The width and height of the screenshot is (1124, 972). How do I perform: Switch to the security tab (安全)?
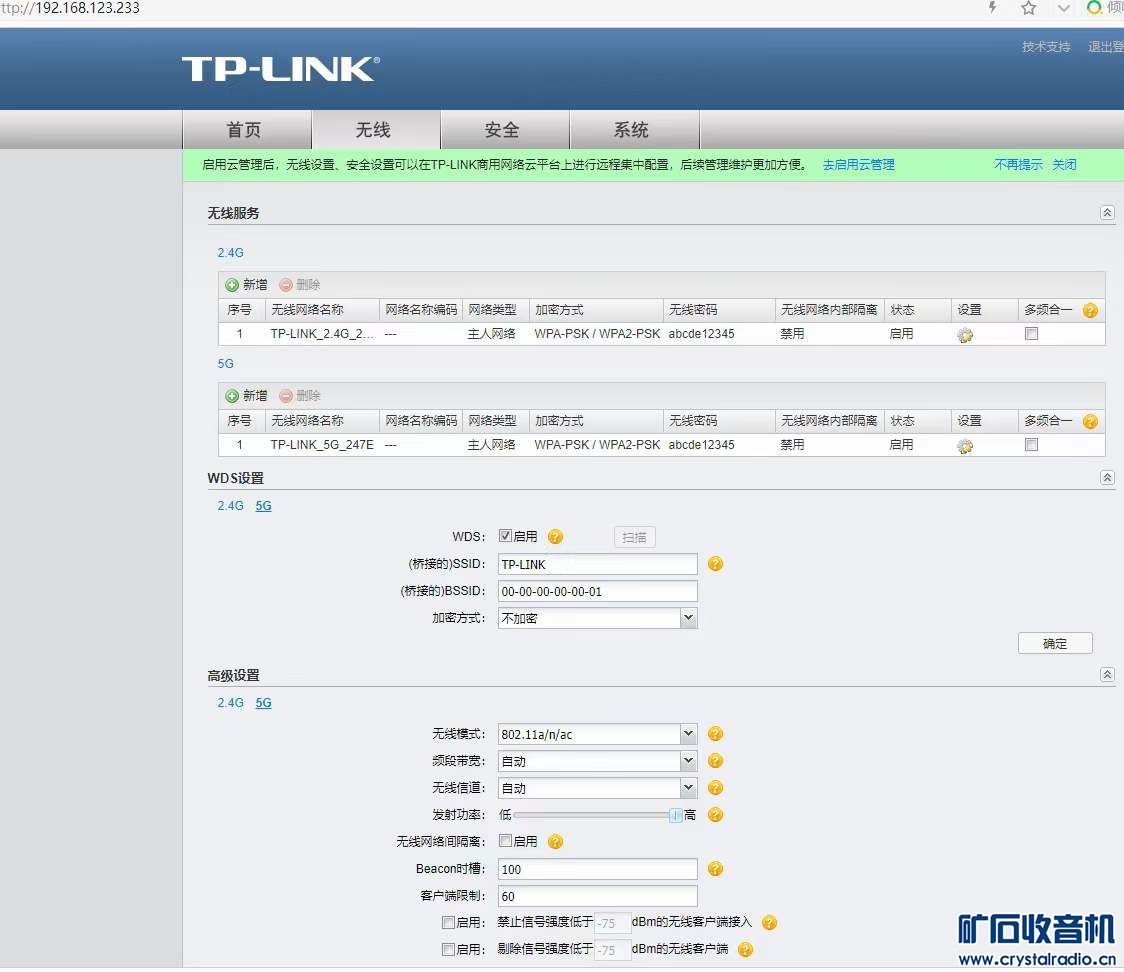pyautogui.click(x=505, y=130)
